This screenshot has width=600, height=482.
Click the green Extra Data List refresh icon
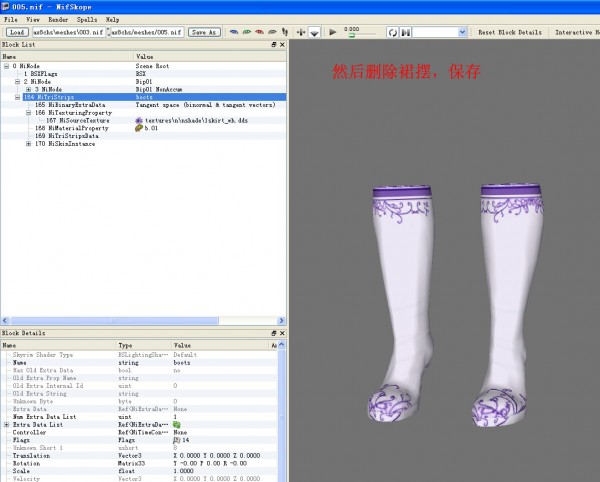point(177,424)
